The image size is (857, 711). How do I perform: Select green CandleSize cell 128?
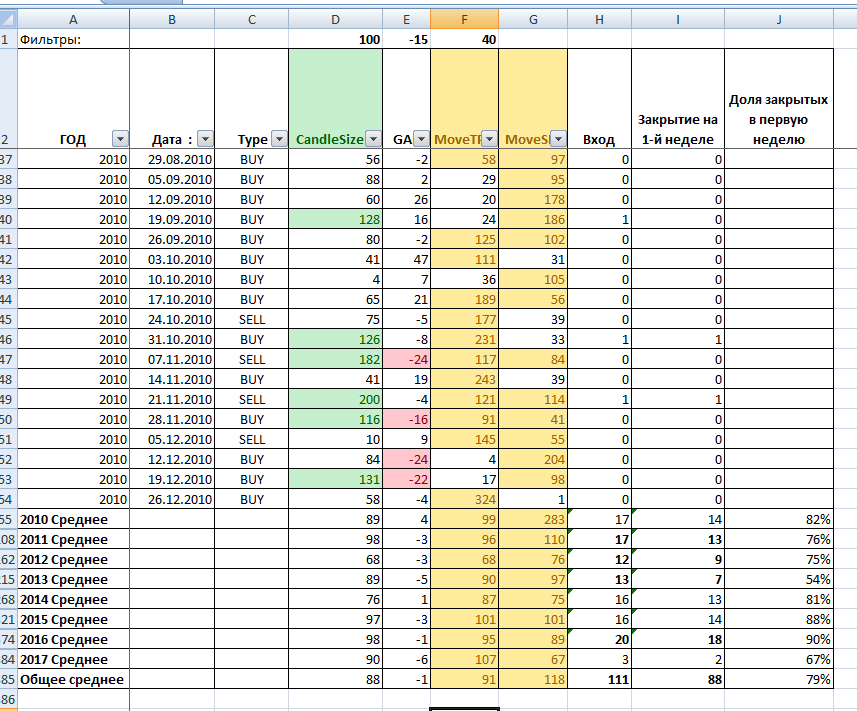335,220
